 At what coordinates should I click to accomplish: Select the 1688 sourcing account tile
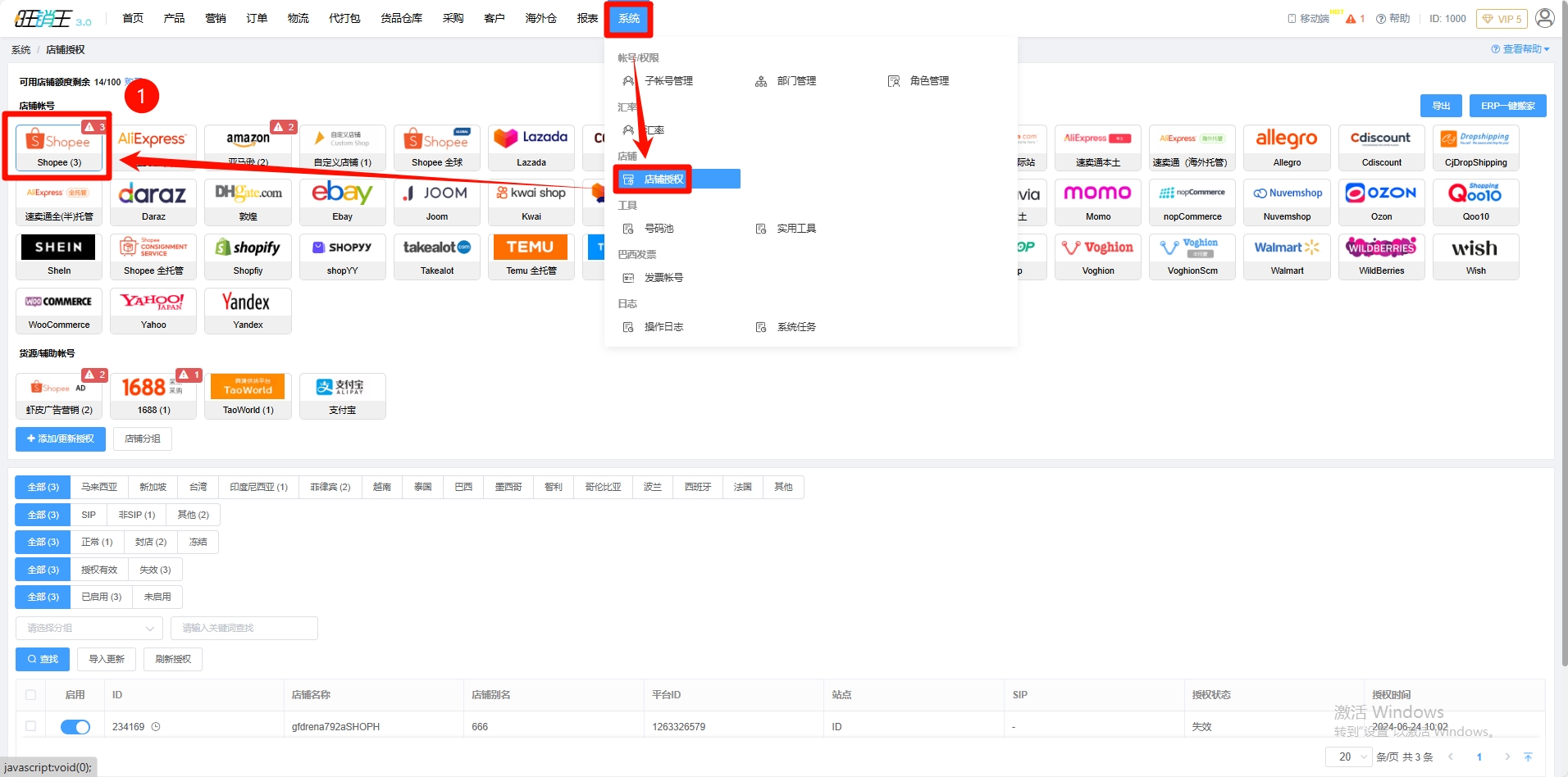pyautogui.click(x=153, y=395)
